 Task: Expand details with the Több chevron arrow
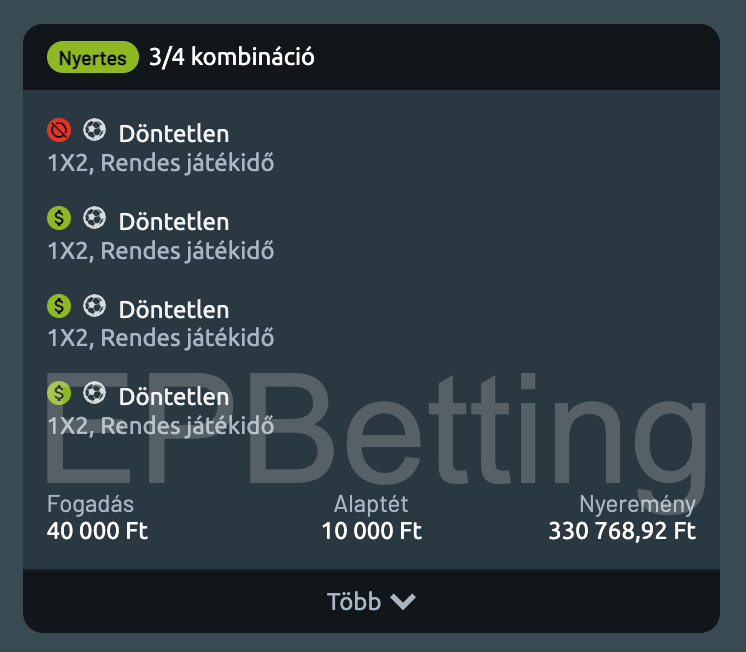pos(403,602)
